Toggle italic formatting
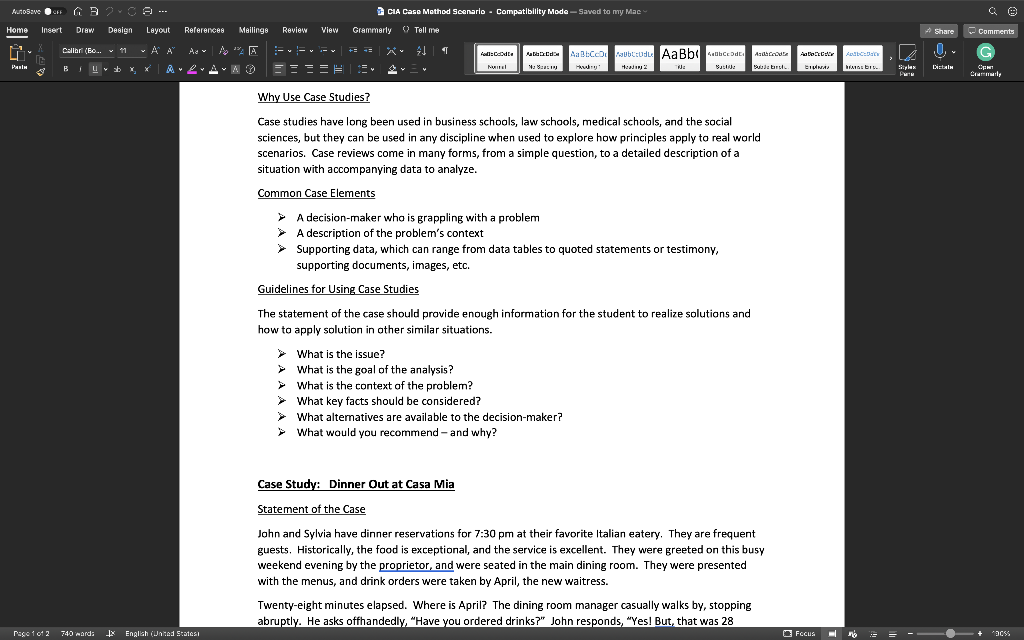 (80, 68)
